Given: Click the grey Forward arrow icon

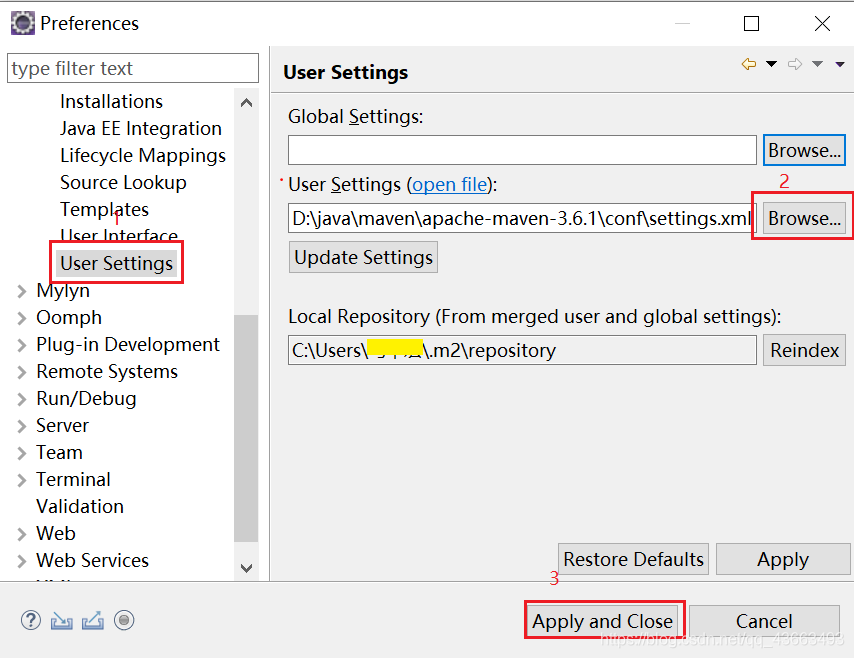Looking at the screenshot, I should (795, 65).
